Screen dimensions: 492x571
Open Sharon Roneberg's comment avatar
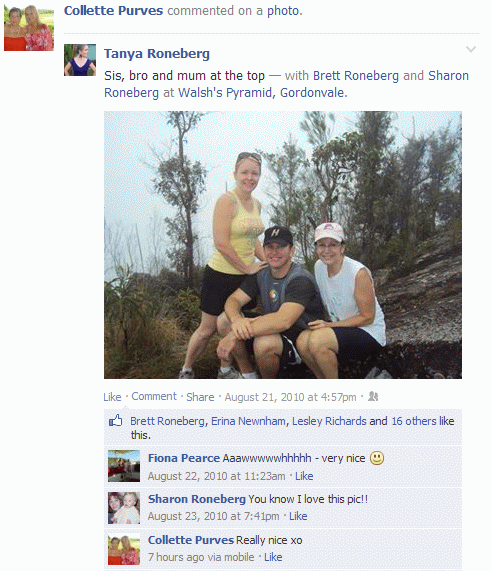click(124, 508)
